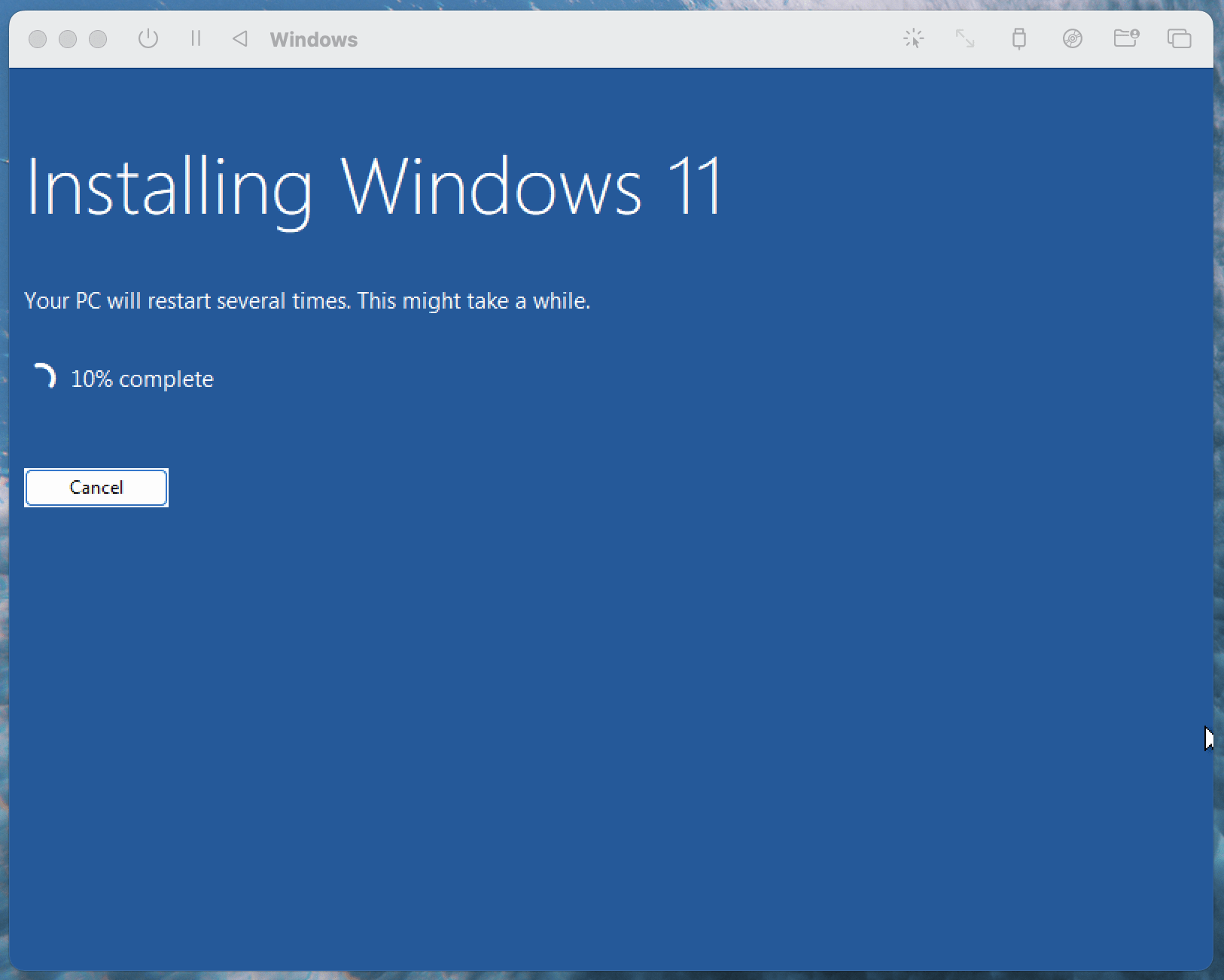Viewport: 1224px width, 980px height.
Task: Open the shared folder icon
Action: 1126,38
